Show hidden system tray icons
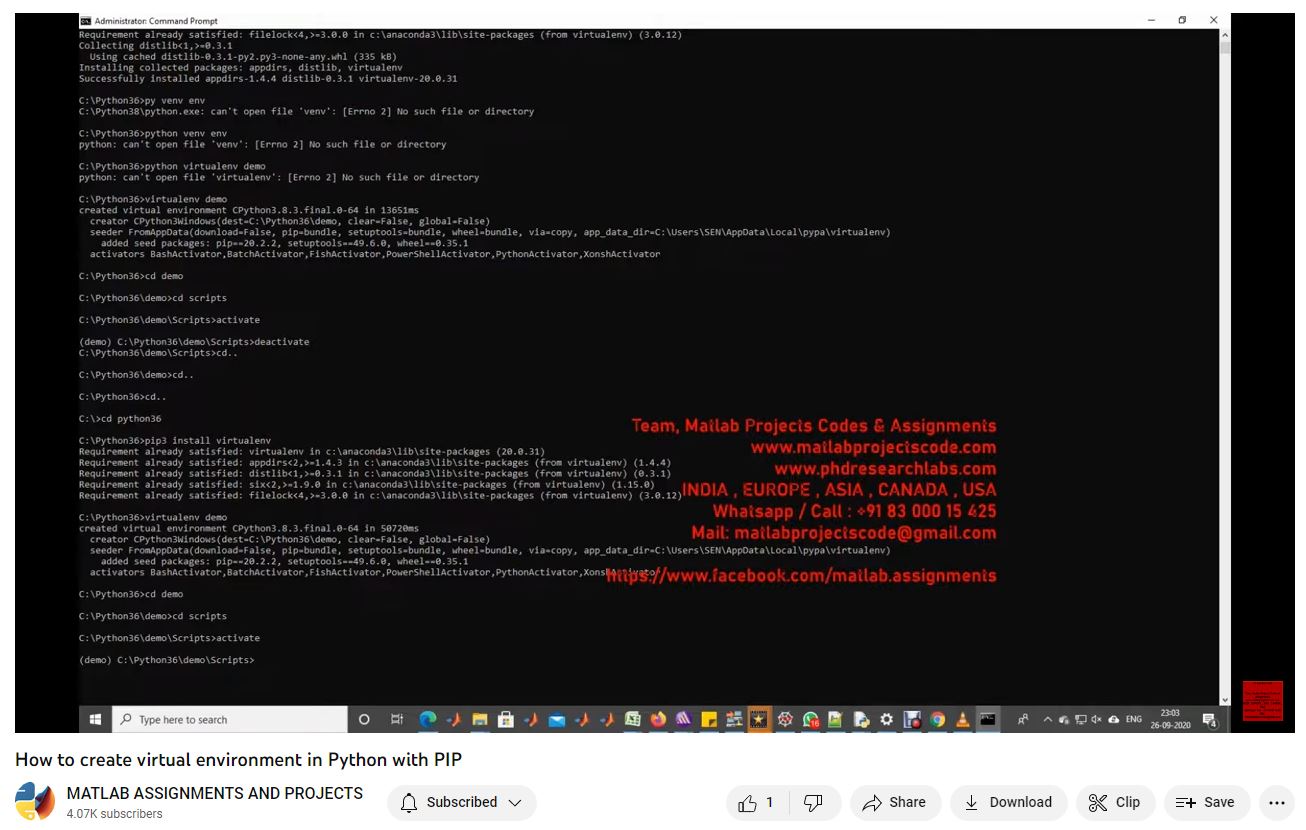 pyautogui.click(x=1048, y=720)
